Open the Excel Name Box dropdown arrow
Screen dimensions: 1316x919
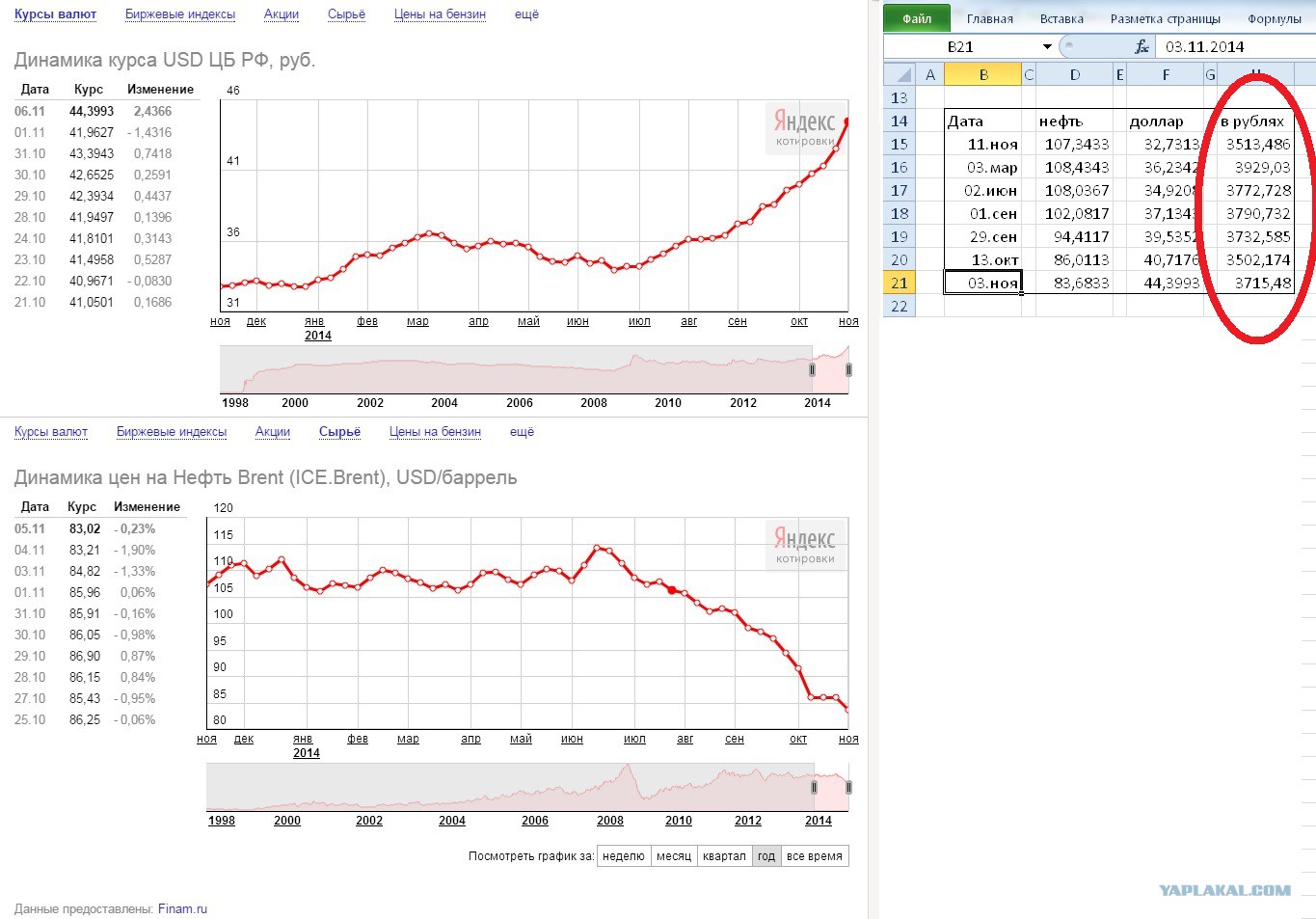pyautogui.click(x=1047, y=46)
